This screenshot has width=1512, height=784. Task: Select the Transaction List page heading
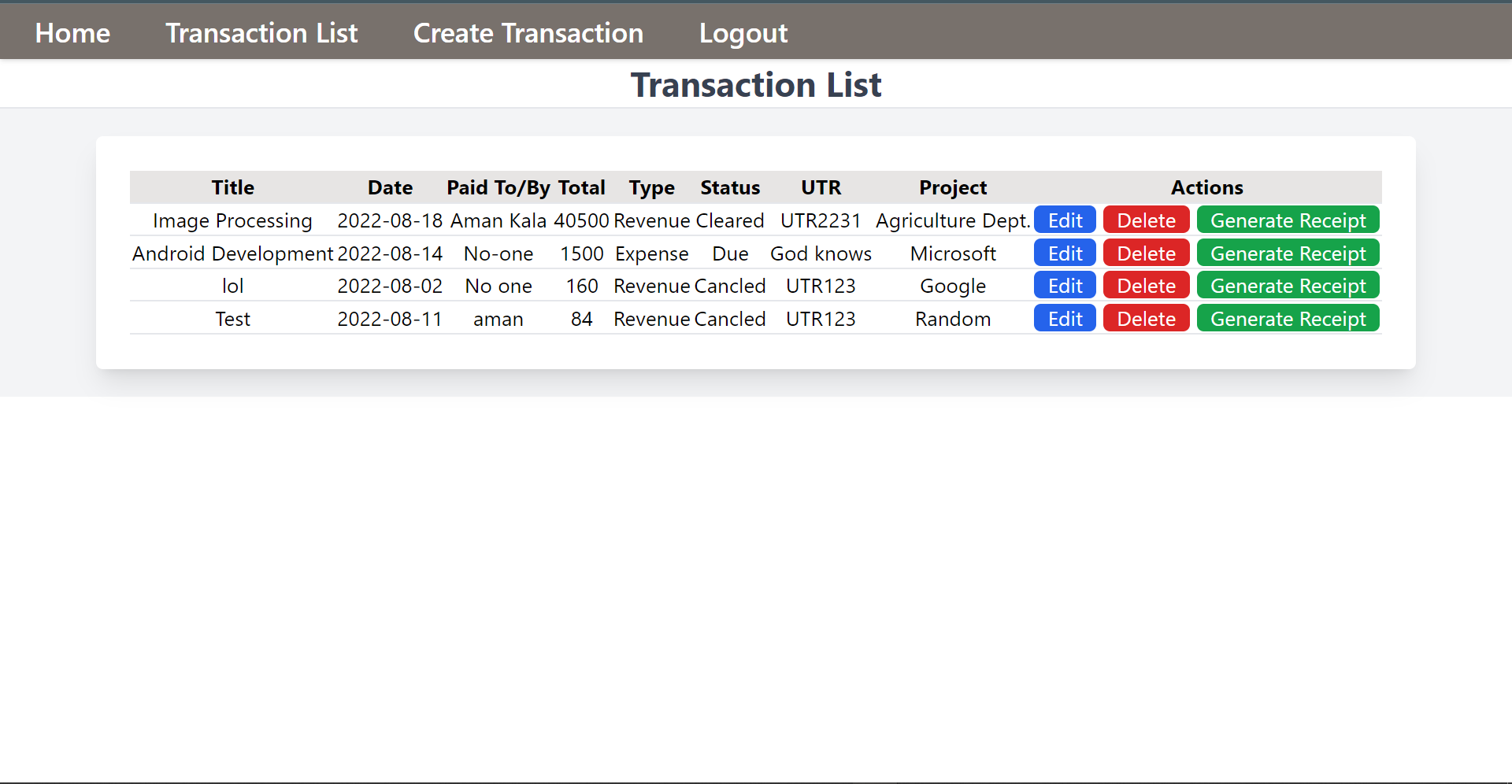click(755, 84)
